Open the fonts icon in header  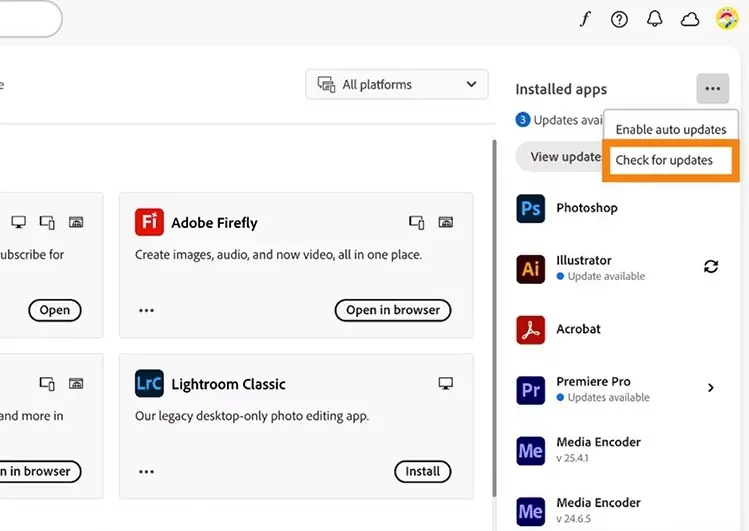(585, 19)
